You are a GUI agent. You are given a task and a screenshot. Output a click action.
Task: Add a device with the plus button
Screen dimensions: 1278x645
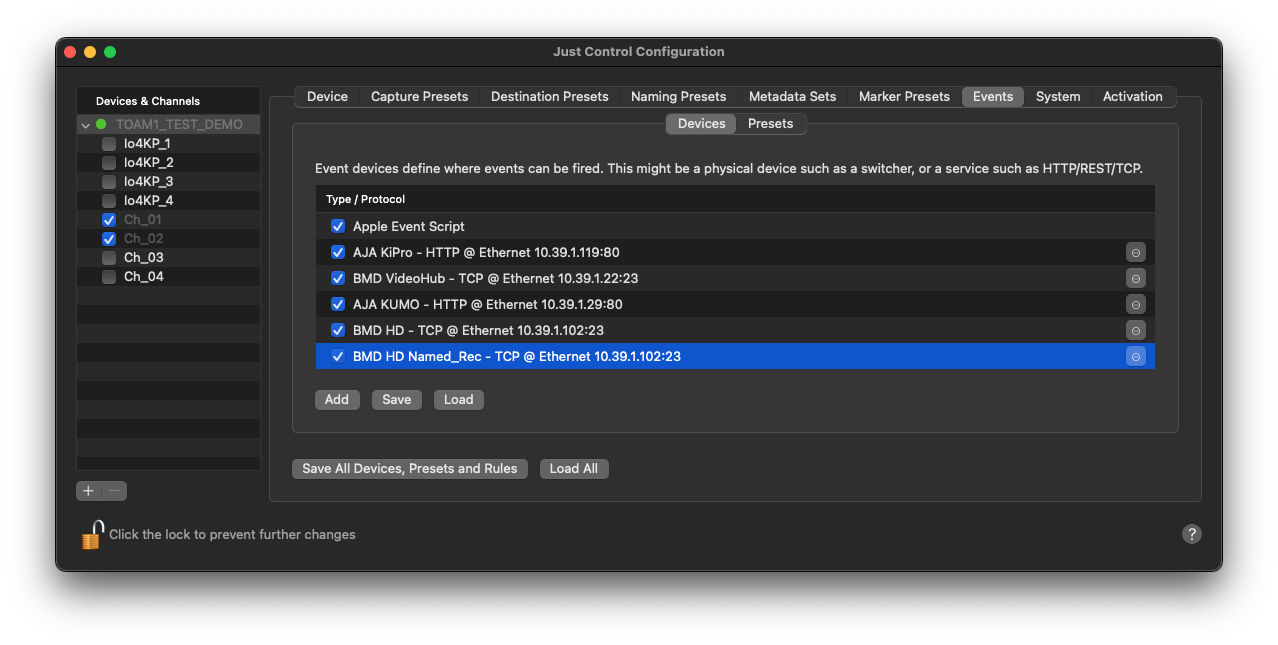pyautogui.click(x=89, y=491)
